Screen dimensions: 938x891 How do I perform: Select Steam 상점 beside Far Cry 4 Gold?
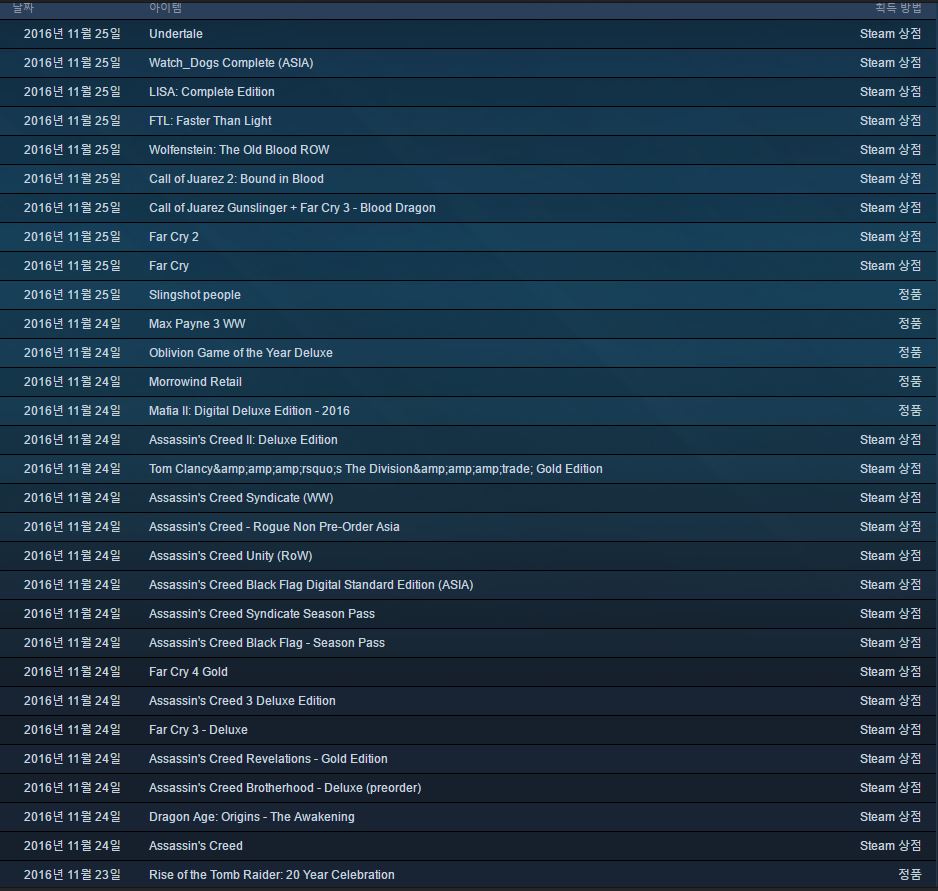(891, 672)
